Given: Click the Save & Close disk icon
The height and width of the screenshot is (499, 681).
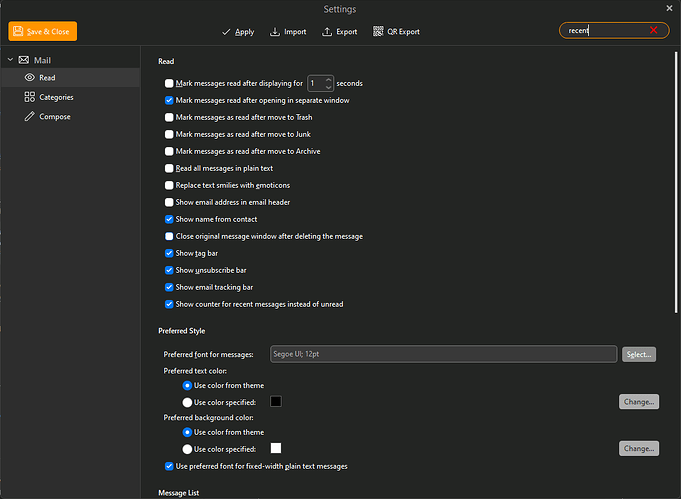Looking at the screenshot, I should pyautogui.click(x=18, y=31).
